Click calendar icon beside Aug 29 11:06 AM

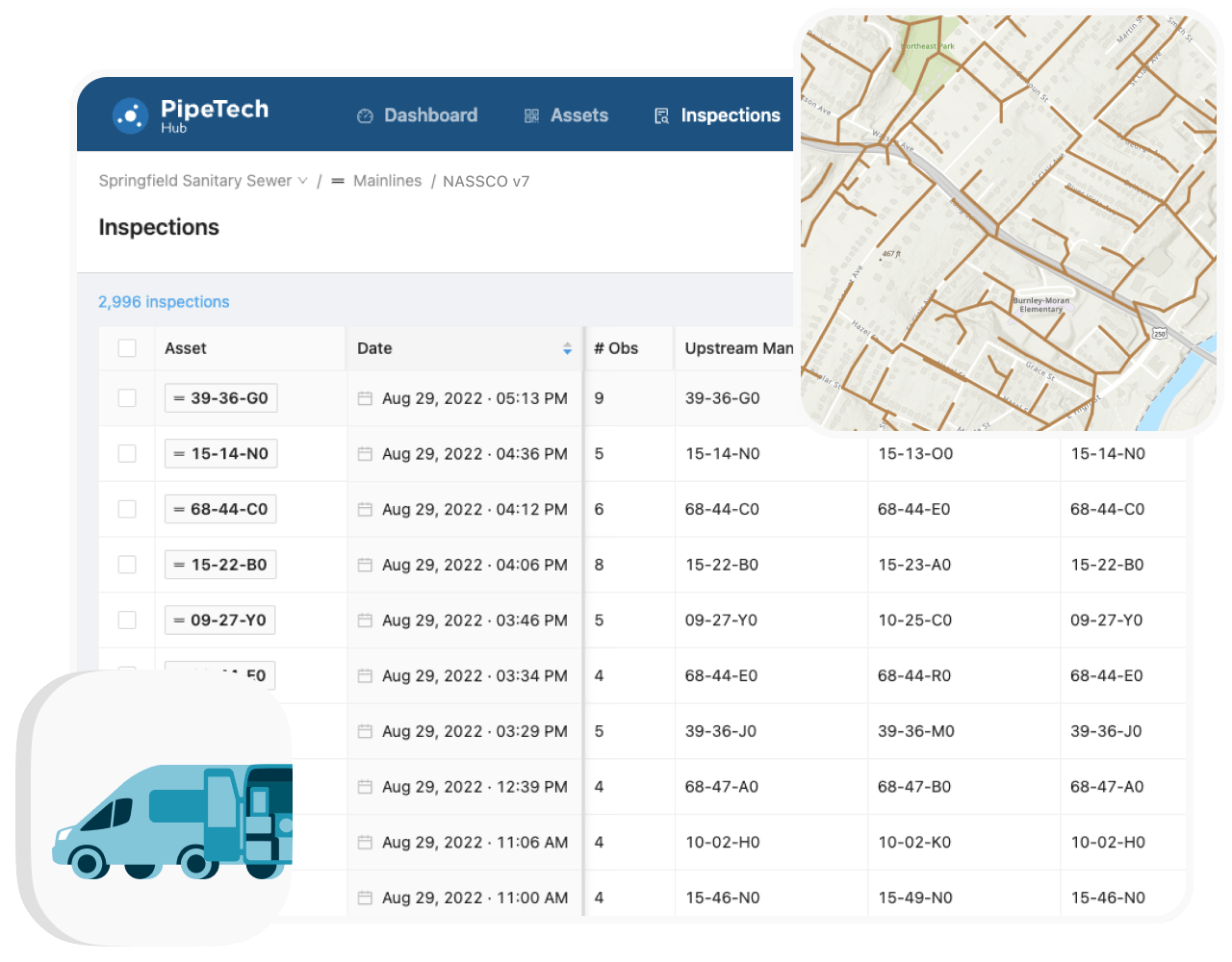click(x=365, y=843)
